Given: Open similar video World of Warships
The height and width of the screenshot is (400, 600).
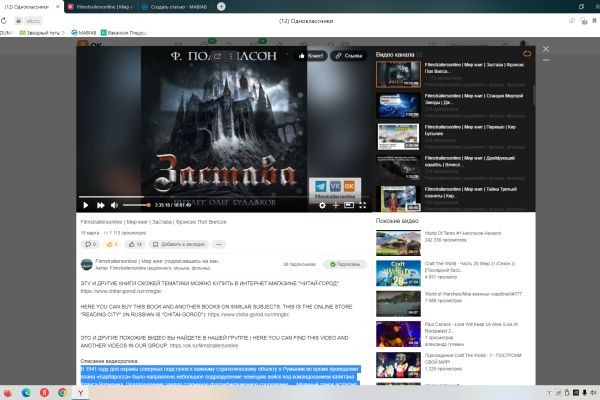Looking at the screenshot, I should pos(398,304).
